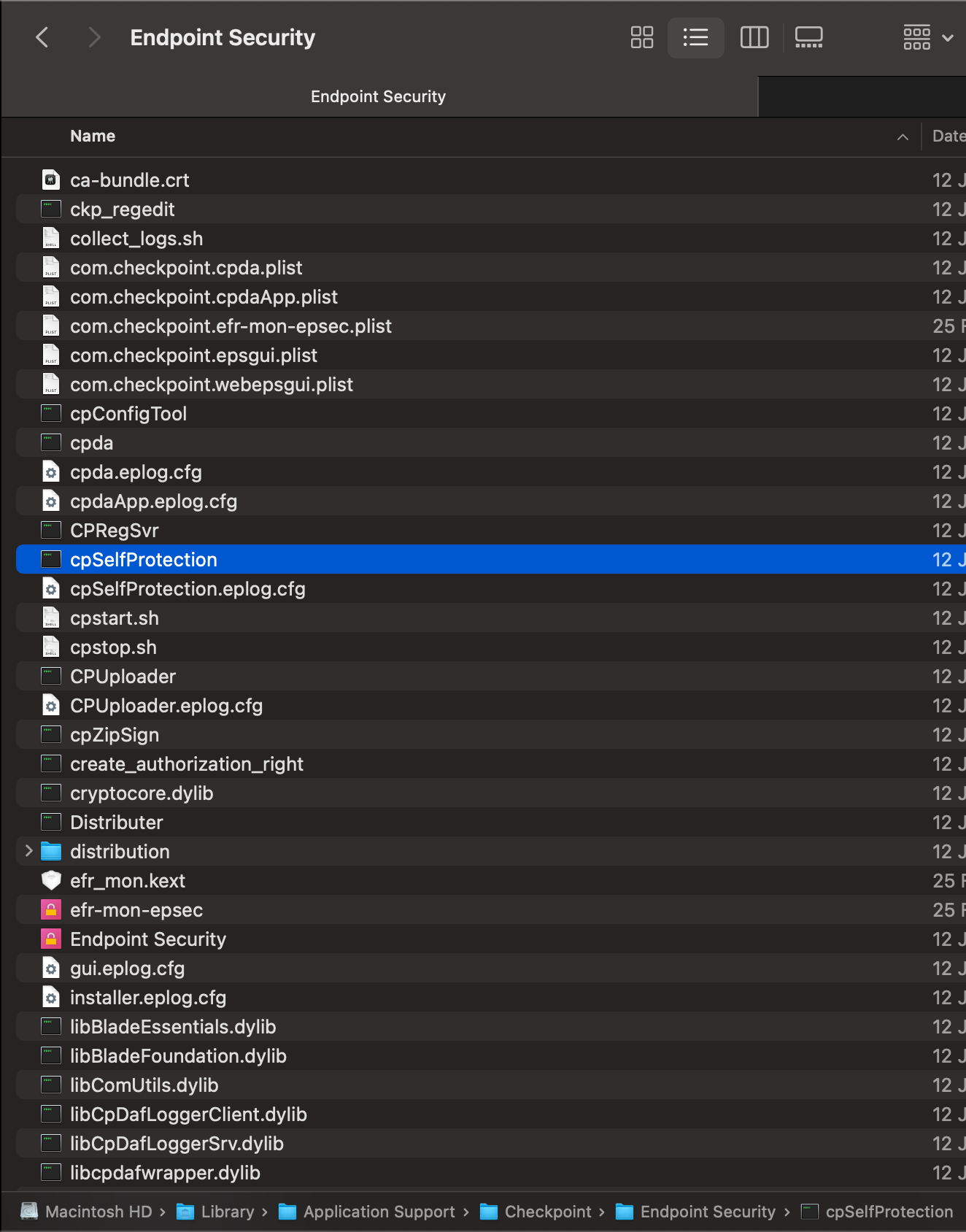
Task: Go forward with the forward arrow
Action: (93, 37)
